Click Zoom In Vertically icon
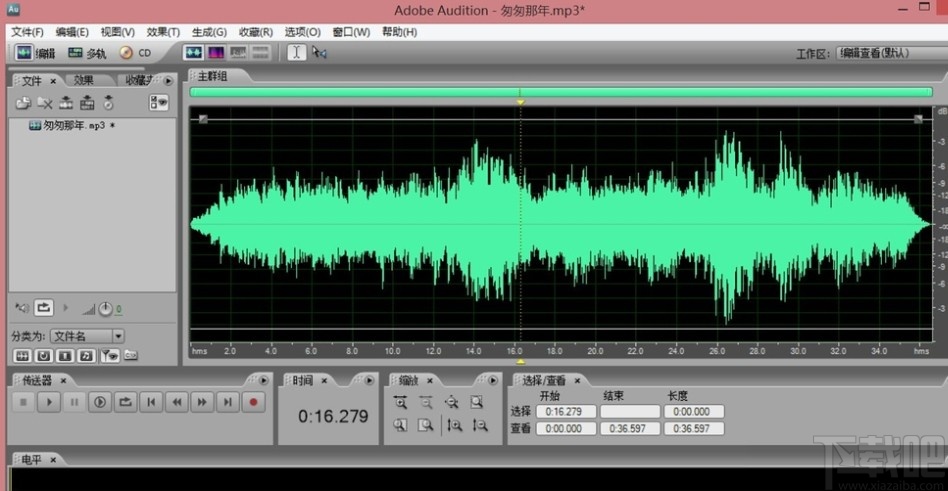 click(x=454, y=426)
